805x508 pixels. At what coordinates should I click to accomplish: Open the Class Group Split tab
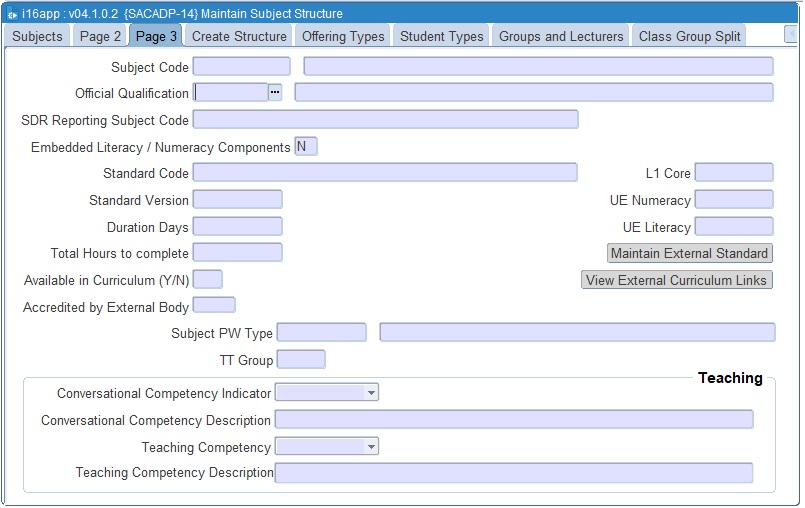[x=689, y=36]
